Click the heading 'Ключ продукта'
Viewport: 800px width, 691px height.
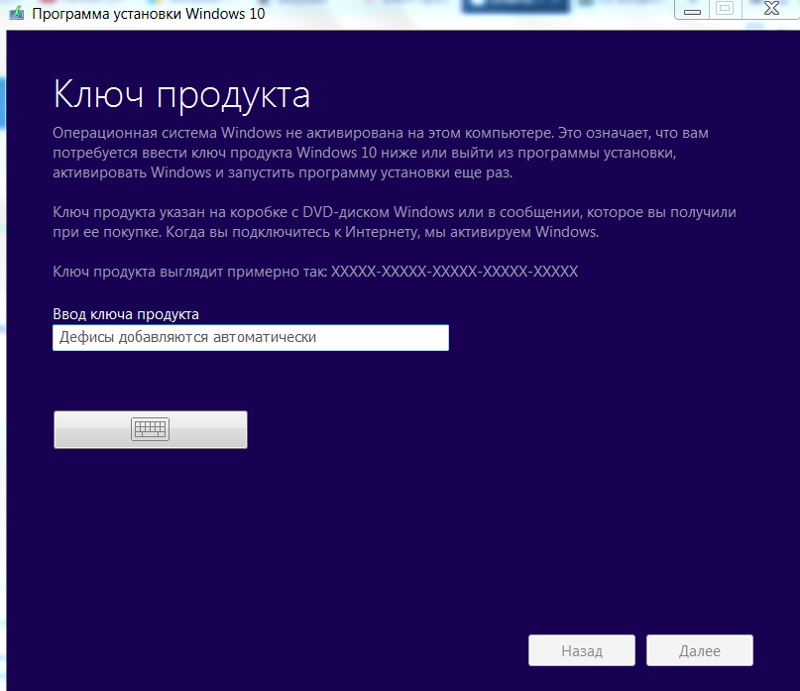pyautogui.click(x=182, y=95)
